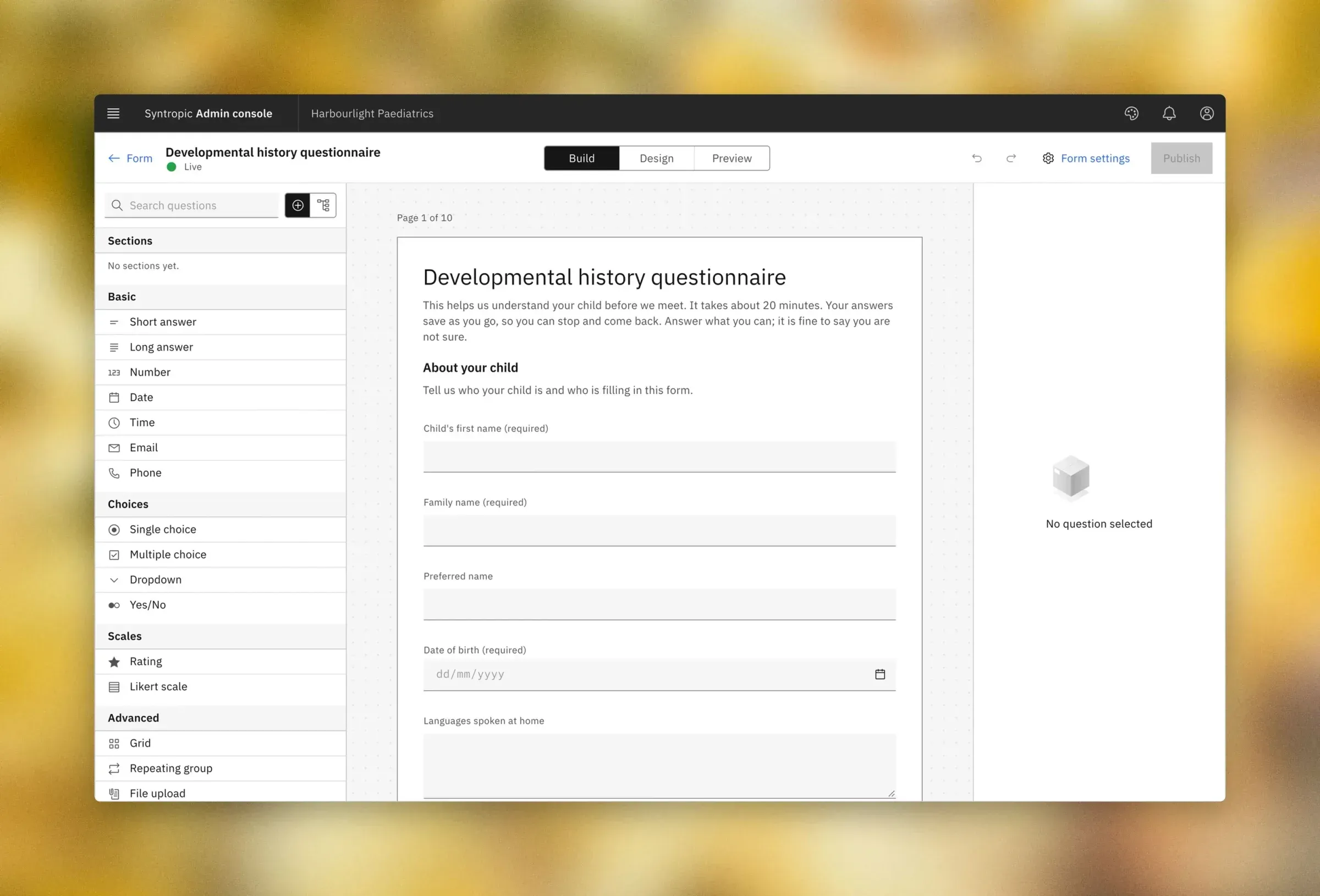Image resolution: width=1320 pixels, height=896 pixels.
Task: Open the user account avatar
Action: (x=1206, y=113)
